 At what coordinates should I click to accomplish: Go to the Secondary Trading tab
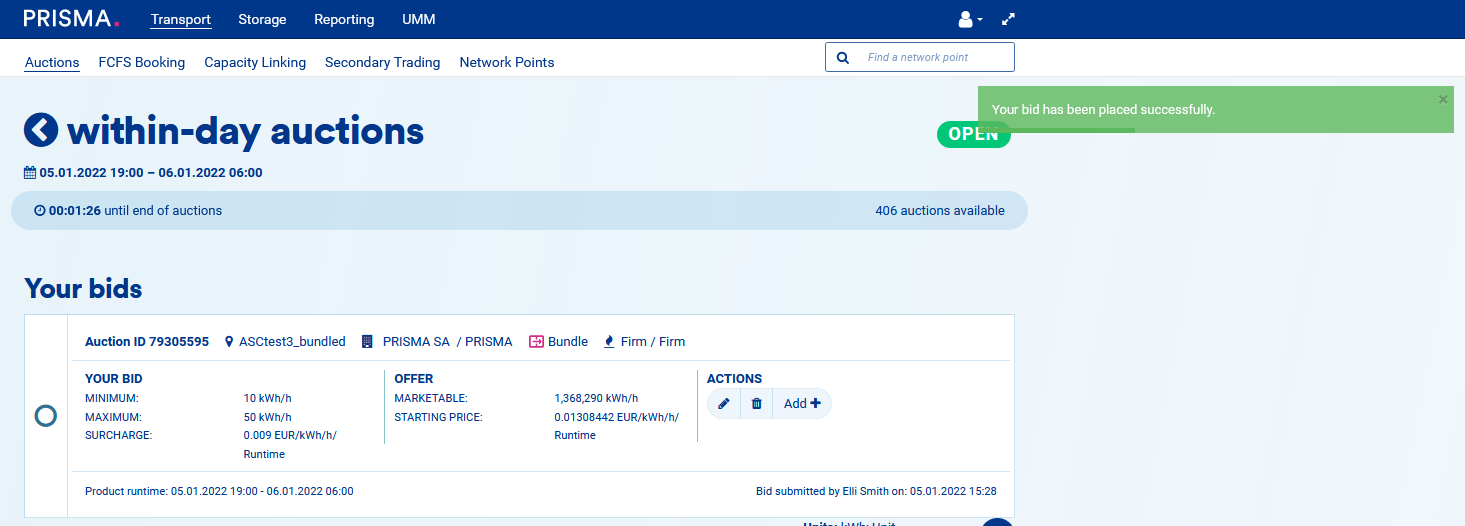click(382, 62)
